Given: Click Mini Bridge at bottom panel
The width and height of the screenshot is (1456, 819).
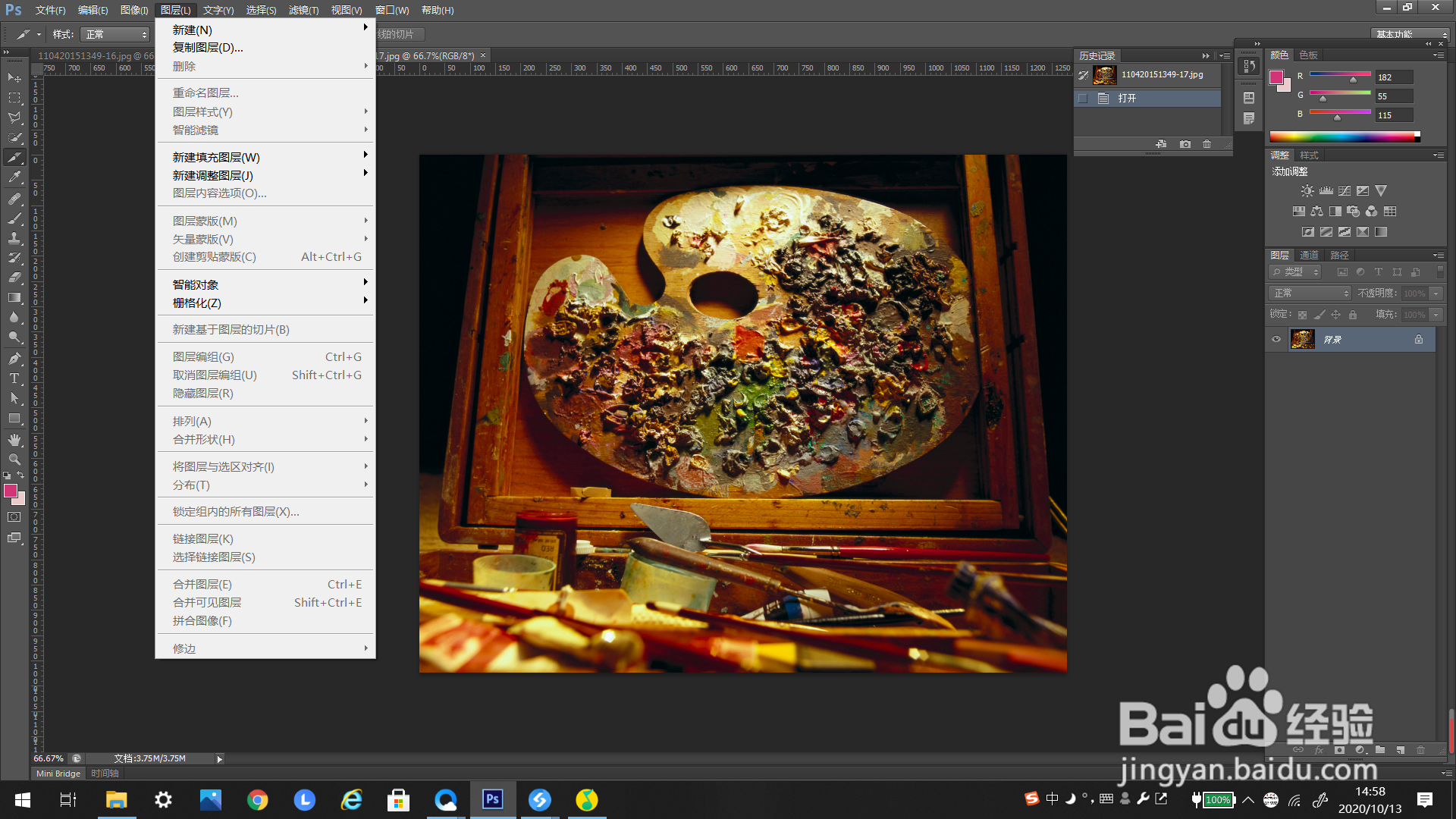Looking at the screenshot, I should tap(58, 773).
